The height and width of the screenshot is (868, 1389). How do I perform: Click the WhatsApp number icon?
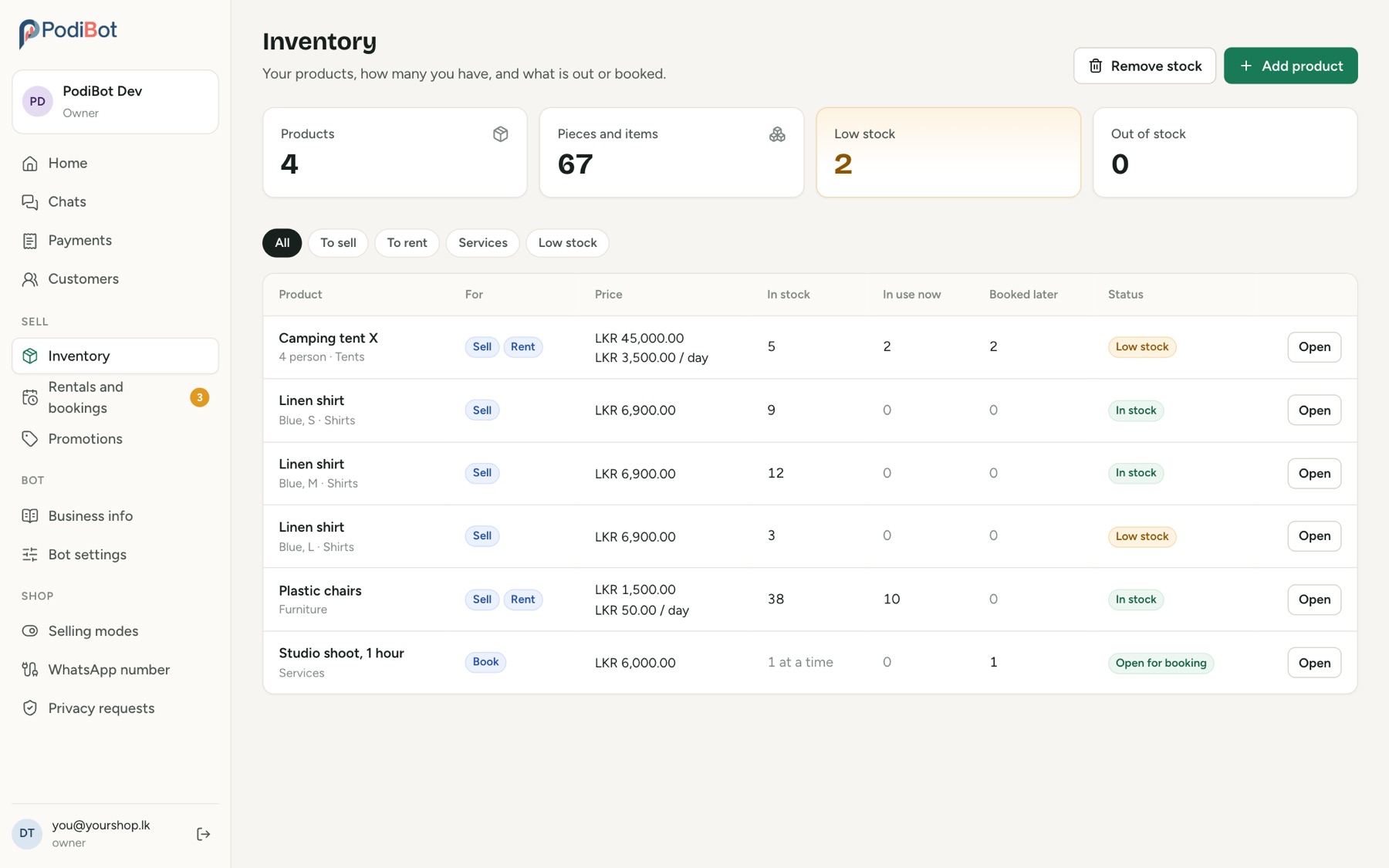[x=30, y=670]
